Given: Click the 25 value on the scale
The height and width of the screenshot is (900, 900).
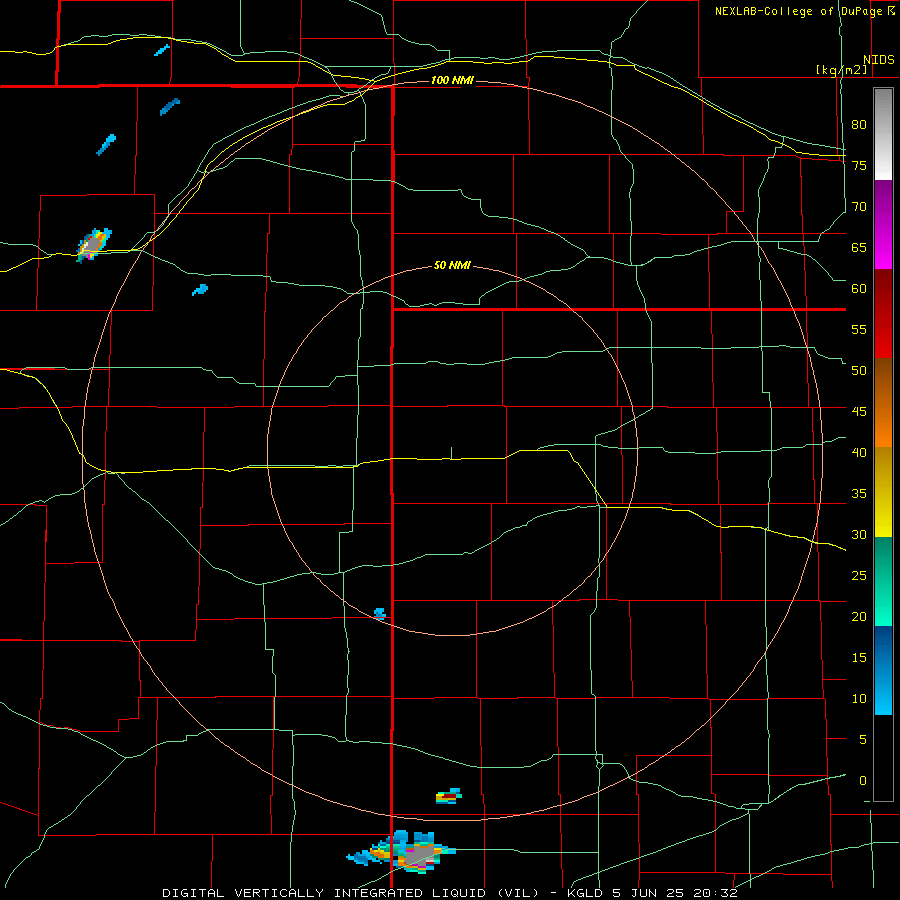Looking at the screenshot, I should click(859, 576).
